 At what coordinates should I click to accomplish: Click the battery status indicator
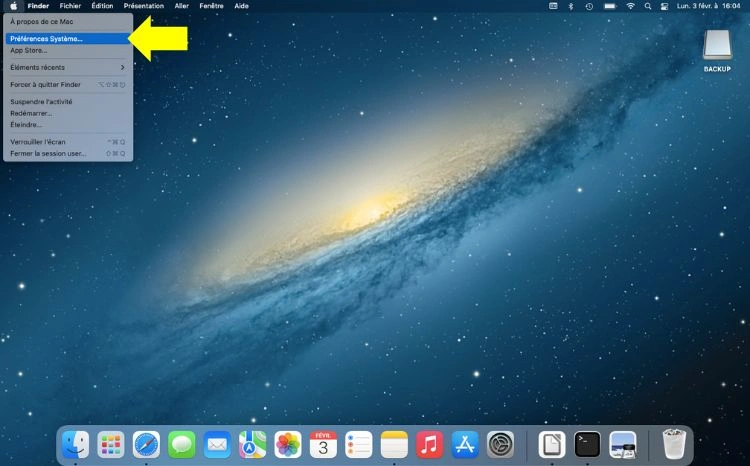(x=610, y=6)
